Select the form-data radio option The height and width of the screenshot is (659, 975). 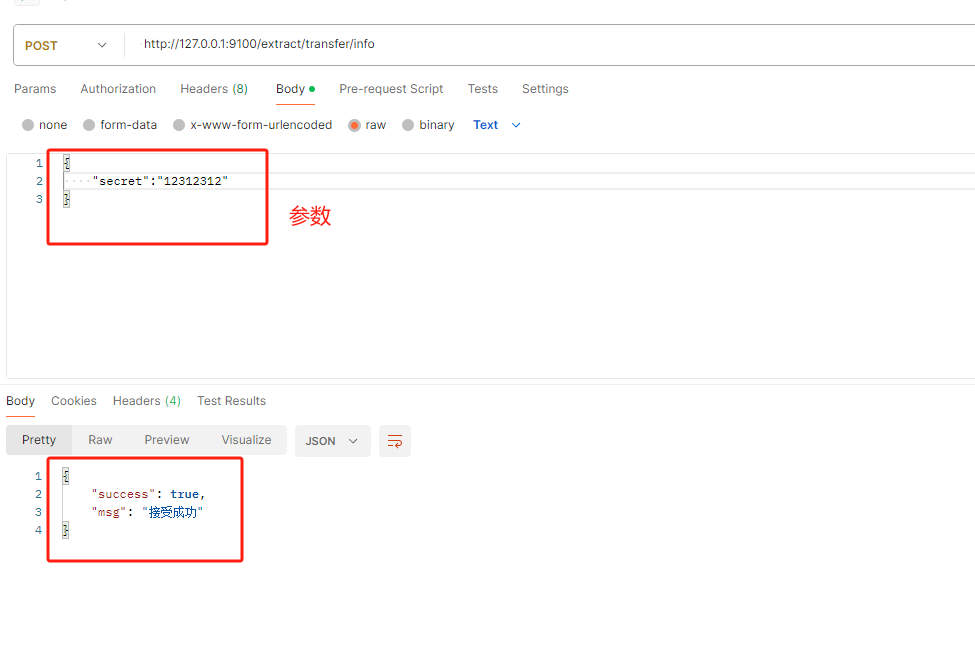[89, 125]
